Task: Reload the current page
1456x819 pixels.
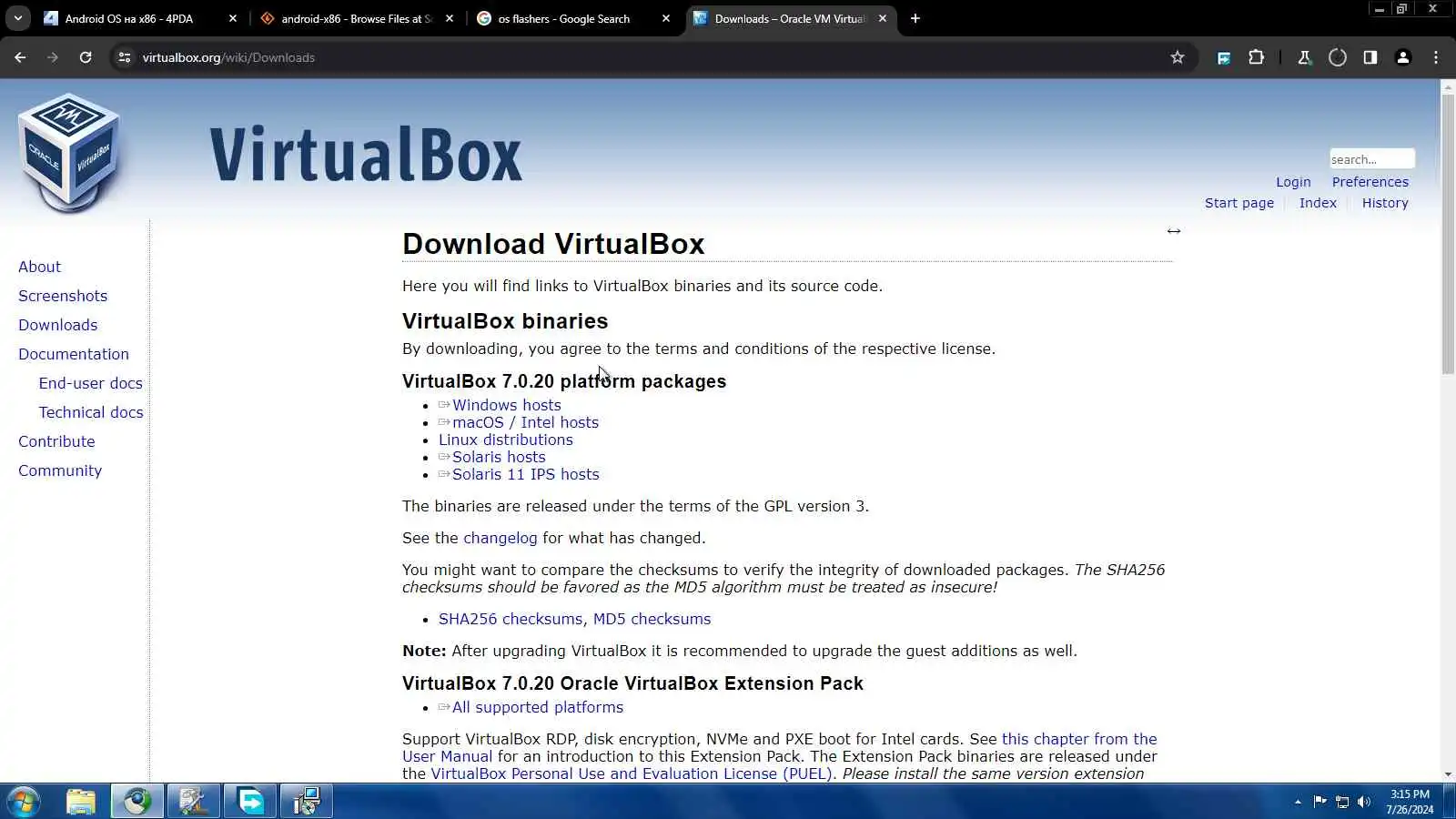Action: tap(86, 57)
